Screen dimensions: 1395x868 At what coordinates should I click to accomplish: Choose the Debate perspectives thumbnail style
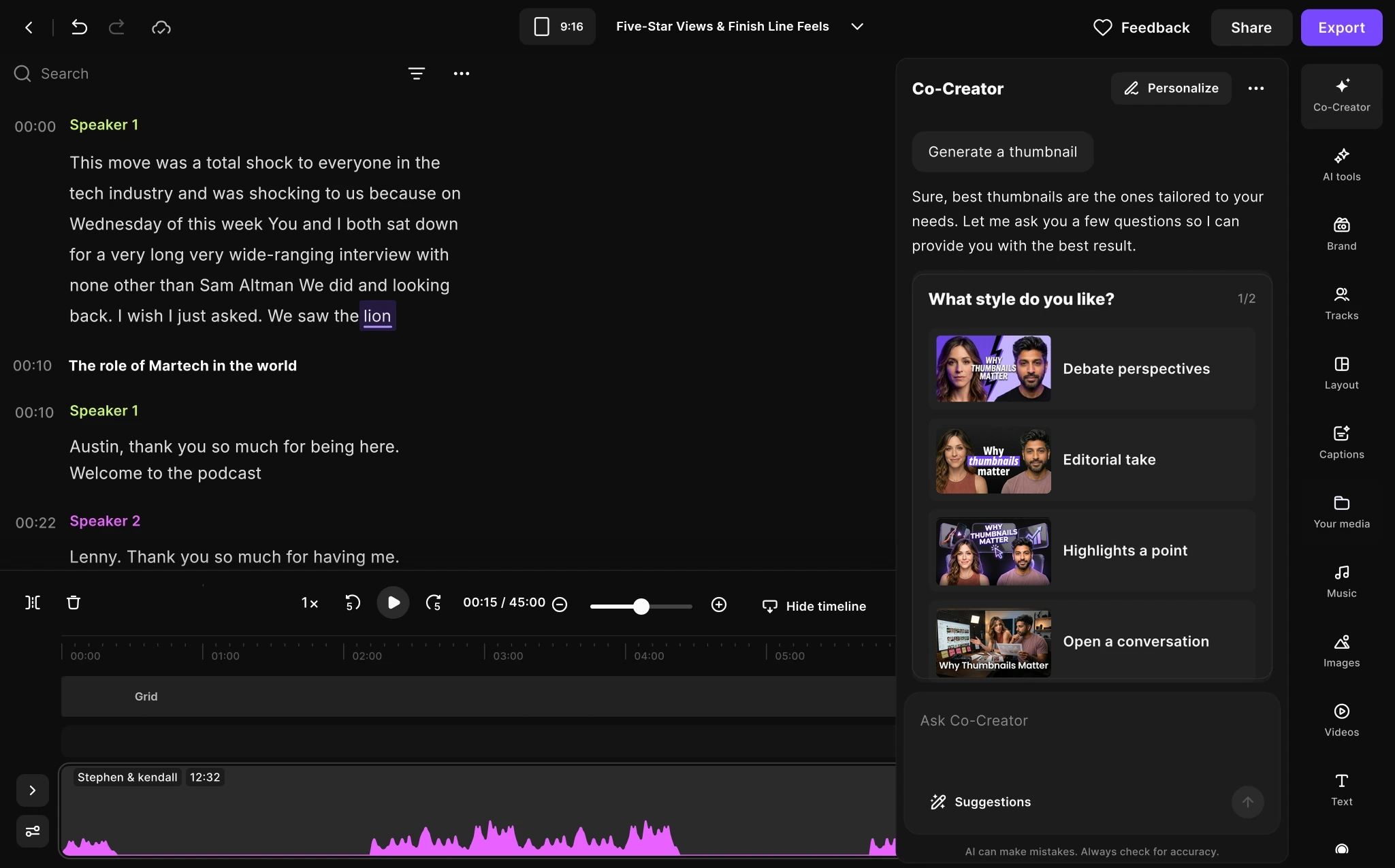(1092, 368)
